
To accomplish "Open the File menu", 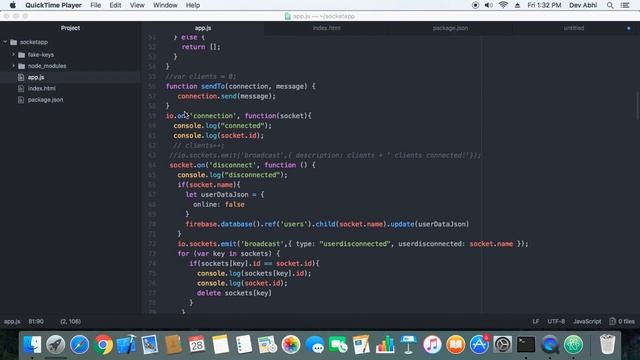I will [x=96, y=5].
